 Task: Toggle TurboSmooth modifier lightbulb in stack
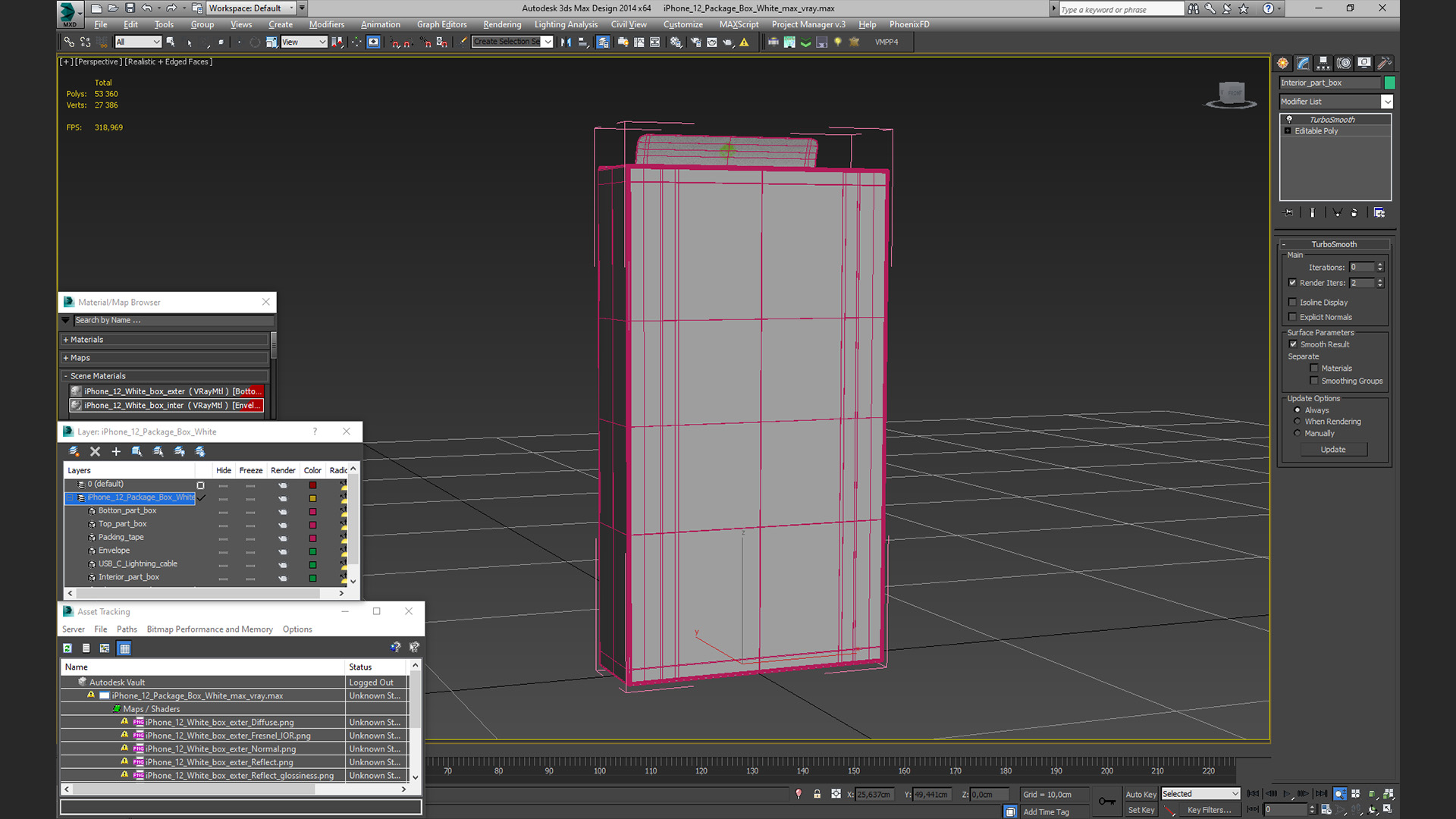1288,120
